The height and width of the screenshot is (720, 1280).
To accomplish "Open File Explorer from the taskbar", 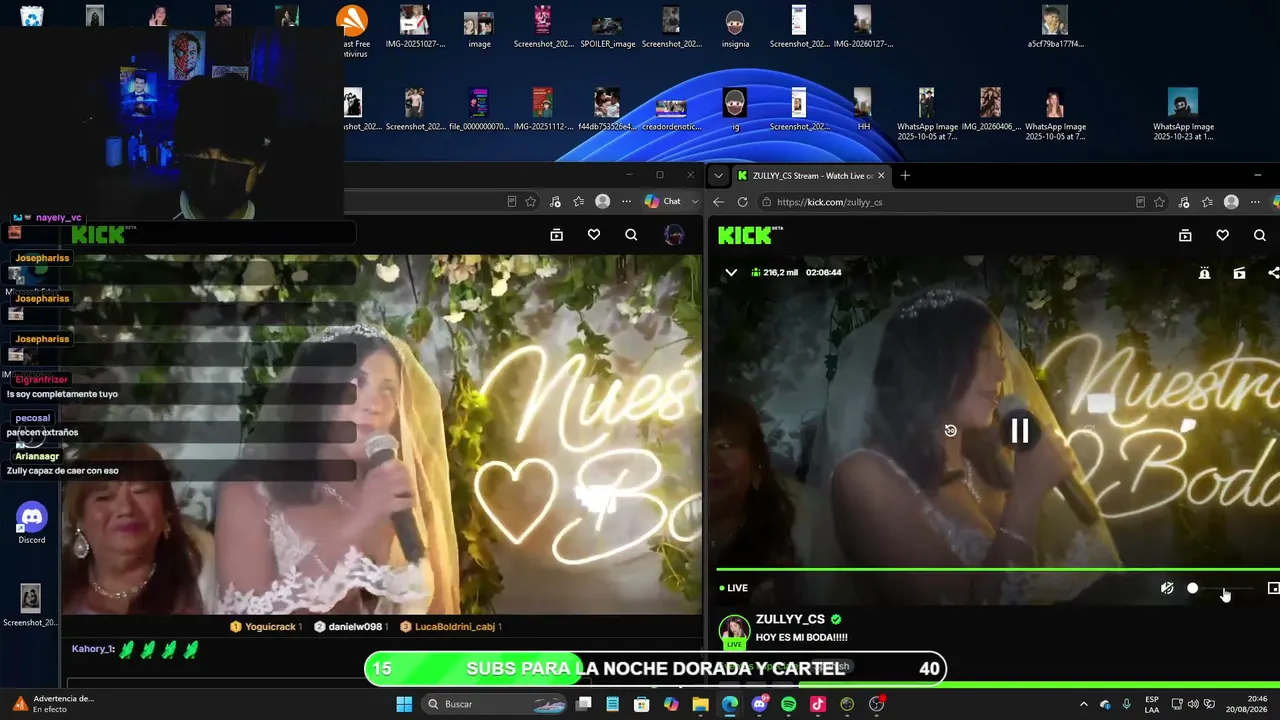I will [x=700, y=704].
